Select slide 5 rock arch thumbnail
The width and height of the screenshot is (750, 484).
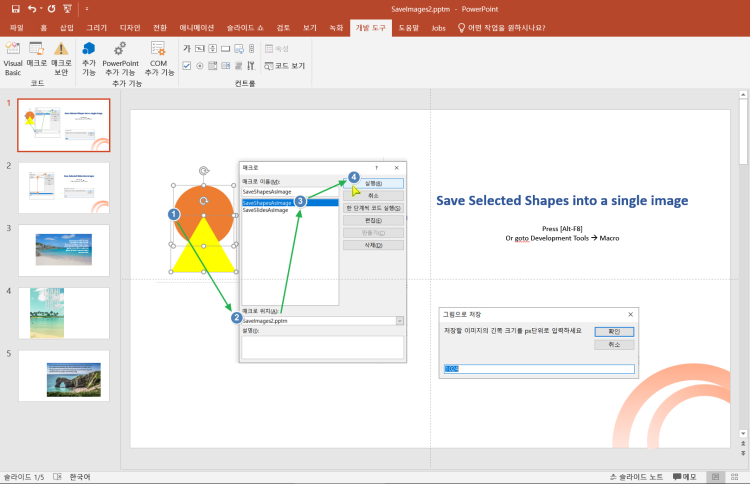point(64,375)
